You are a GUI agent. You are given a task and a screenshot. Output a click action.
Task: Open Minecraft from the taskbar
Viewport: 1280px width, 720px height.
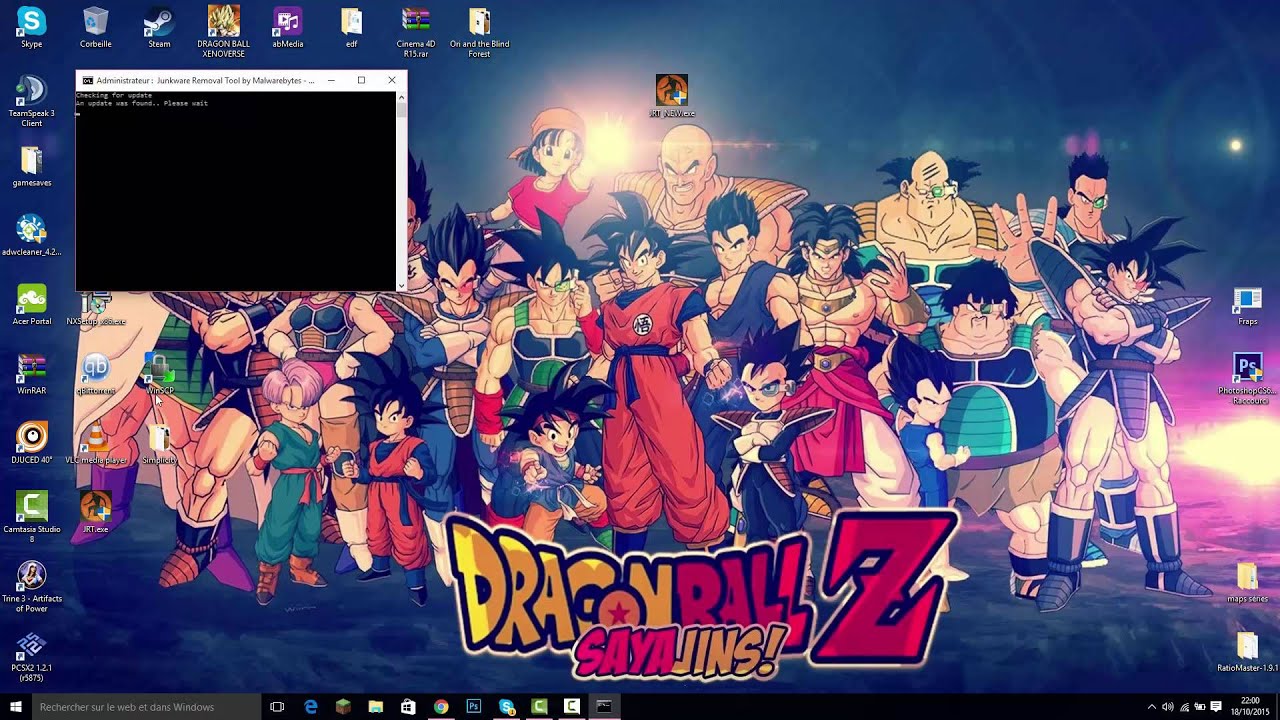tap(343, 706)
